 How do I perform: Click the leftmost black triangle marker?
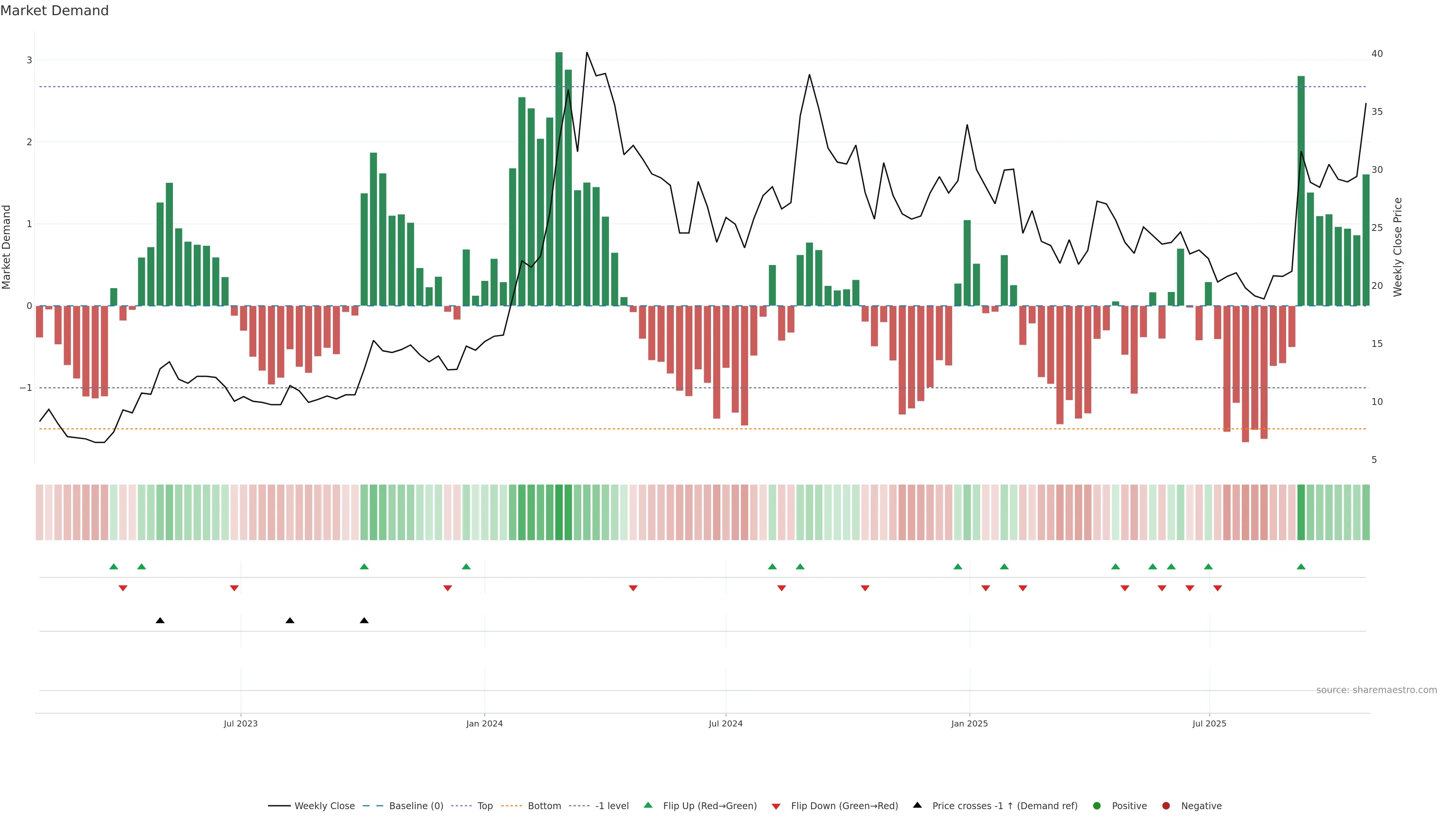coord(160,621)
